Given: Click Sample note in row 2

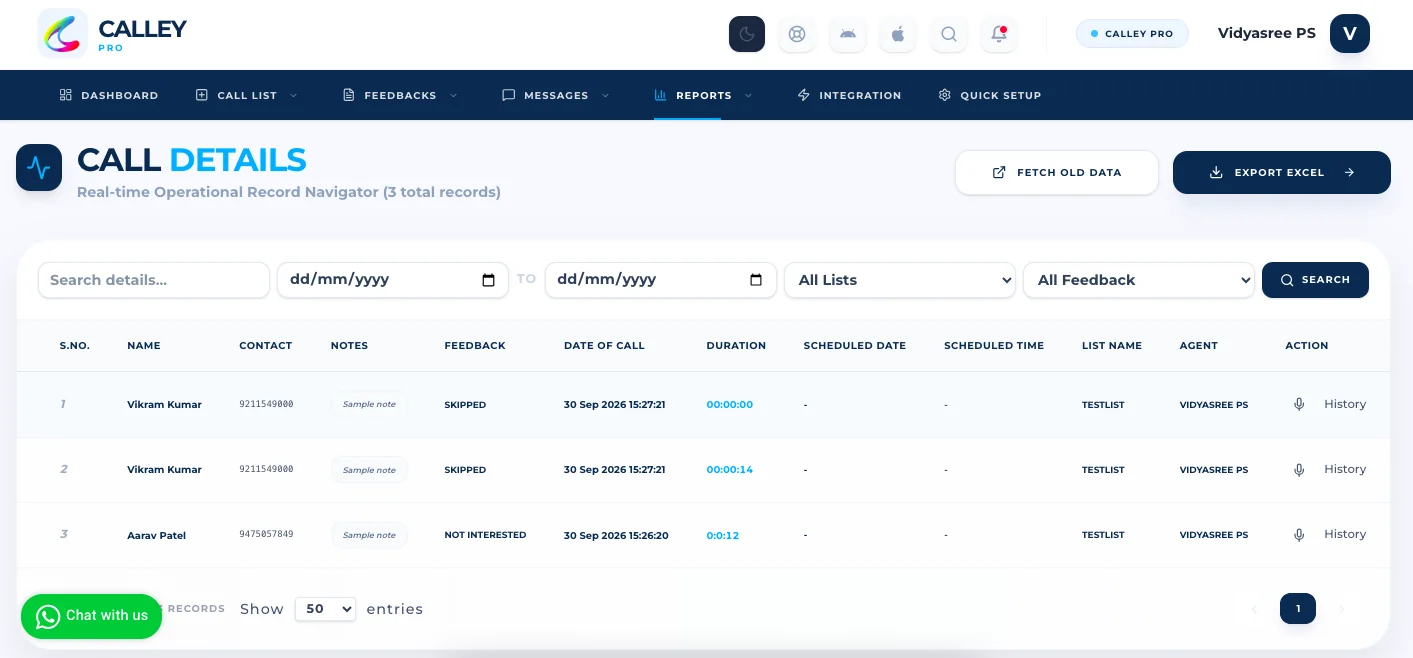Looking at the screenshot, I should (369, 470).
